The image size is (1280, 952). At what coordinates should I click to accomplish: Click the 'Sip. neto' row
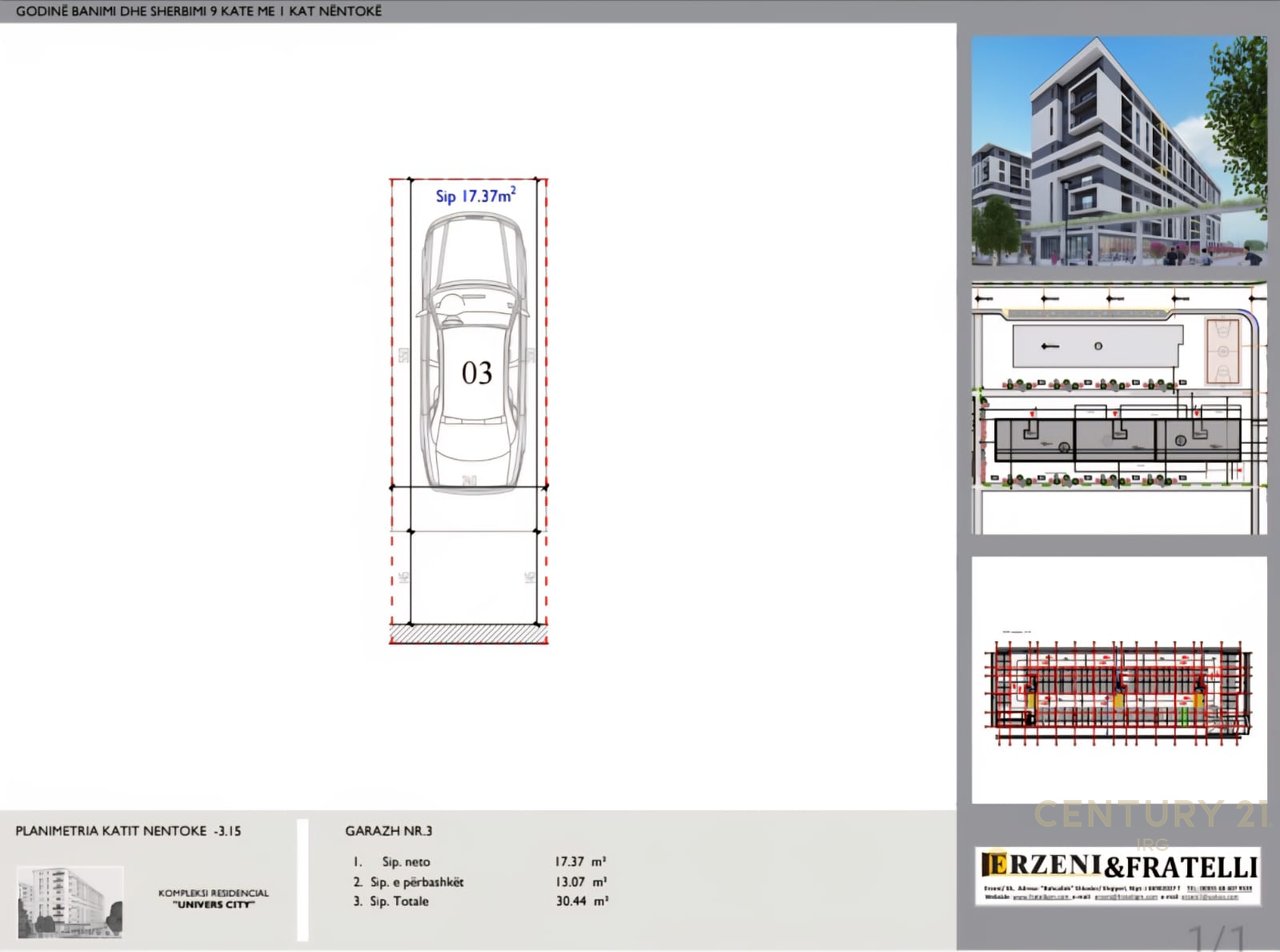coord(405,861)
